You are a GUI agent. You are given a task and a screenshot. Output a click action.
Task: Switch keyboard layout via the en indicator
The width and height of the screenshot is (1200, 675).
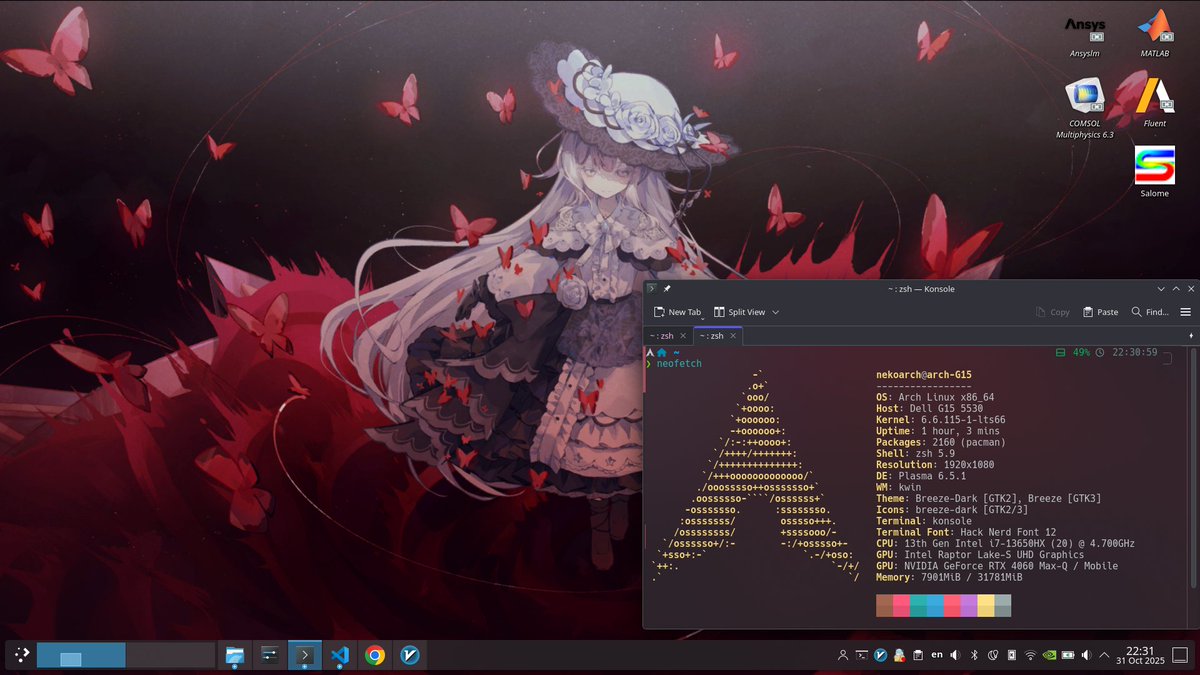[x=937, y=654]
